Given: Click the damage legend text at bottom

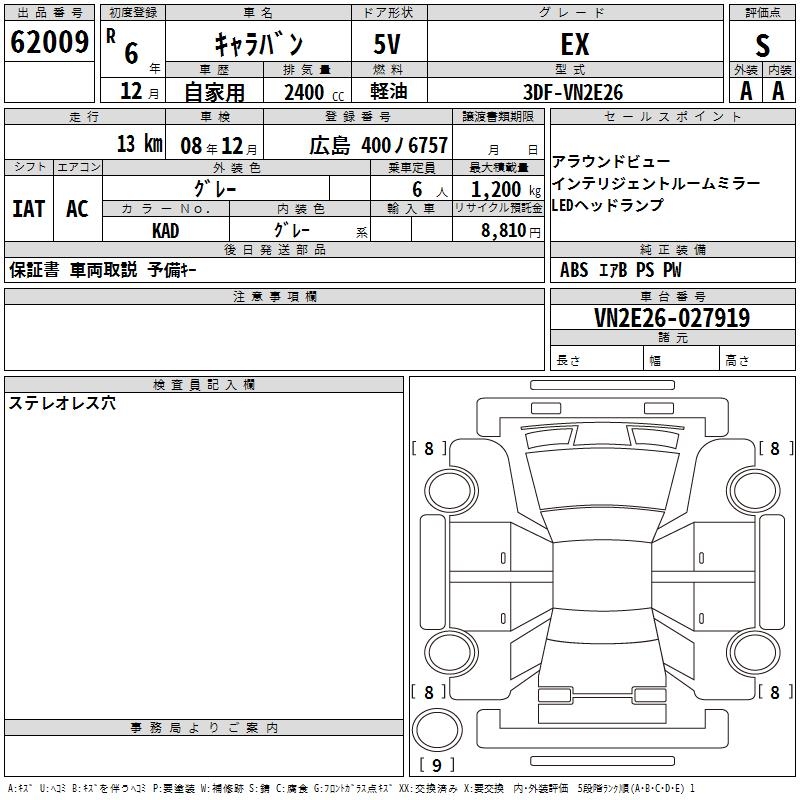Looking at the screenshot, I should click(x=351, y=789).
